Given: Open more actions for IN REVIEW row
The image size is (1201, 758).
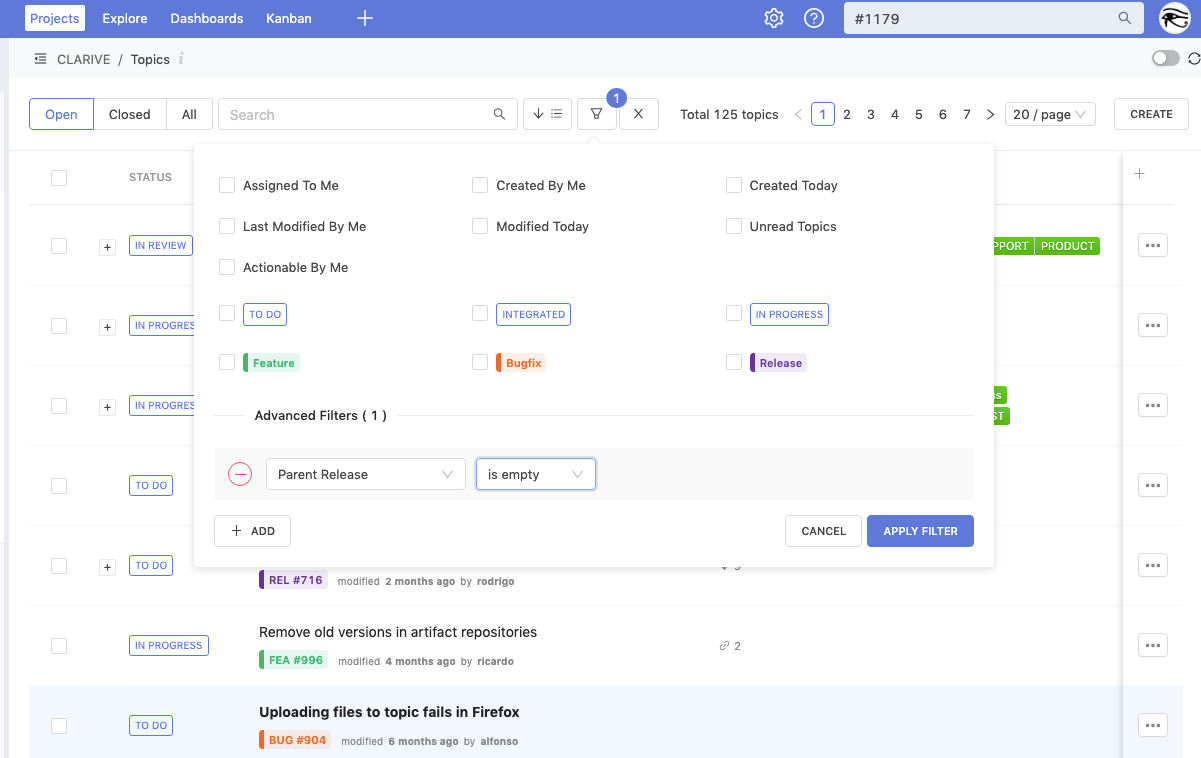Looking at the screenshot, I should pyautogui.click(x=1153, y=245).
